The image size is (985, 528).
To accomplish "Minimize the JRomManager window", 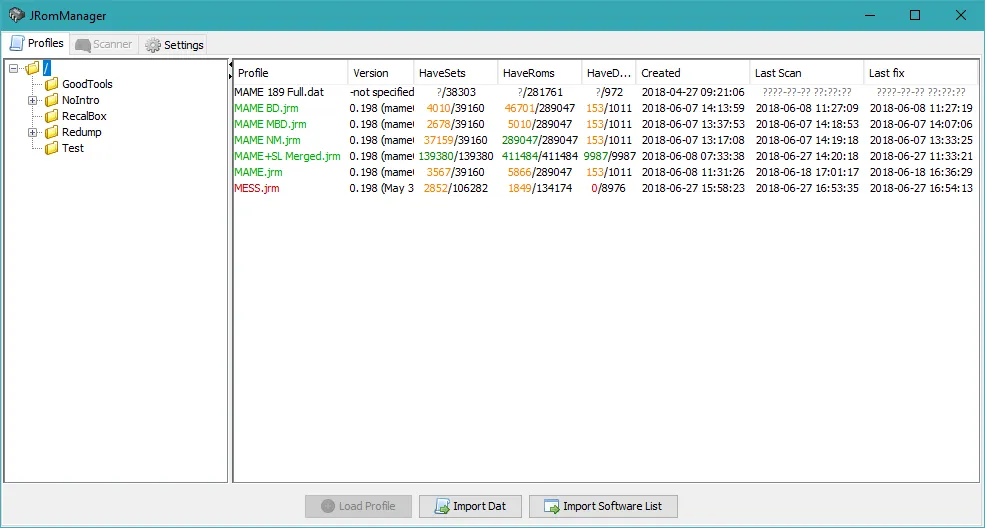I will pyautogui.click(x=870, y=15).
